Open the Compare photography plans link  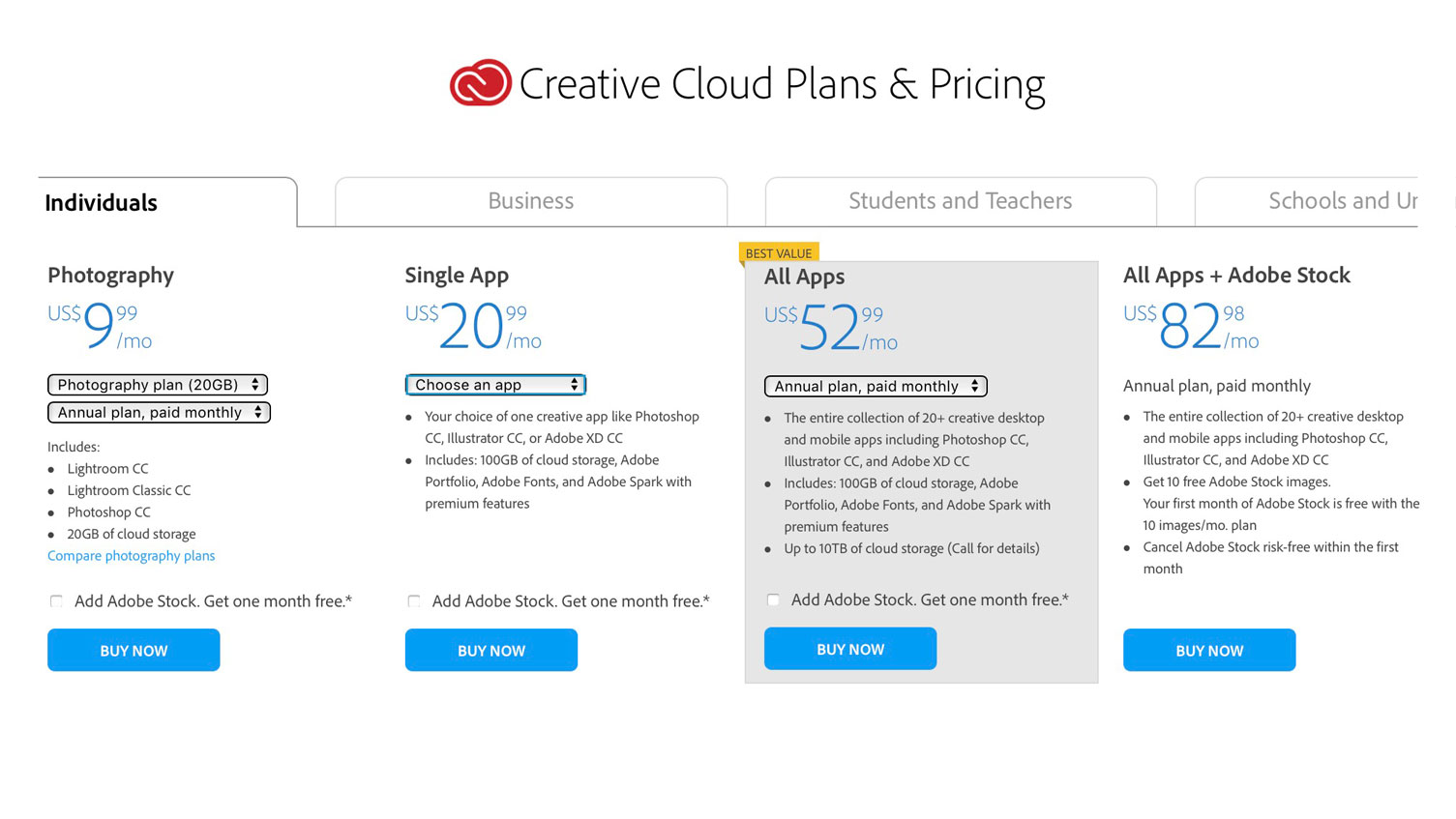[x=131, y=555]
